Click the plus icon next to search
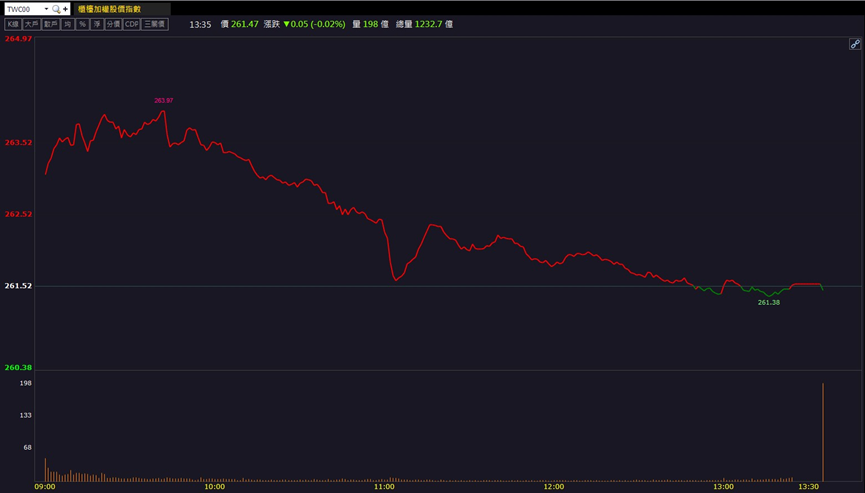This screenshot has height=493, width=865. [66, 9]
